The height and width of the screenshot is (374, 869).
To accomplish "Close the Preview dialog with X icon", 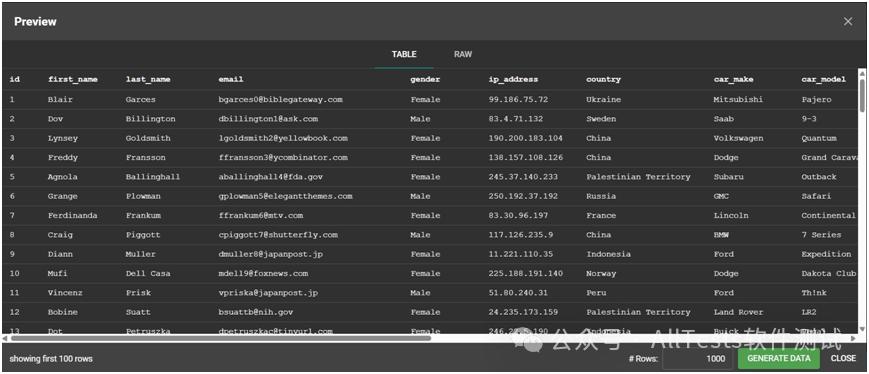I will 848,22.
